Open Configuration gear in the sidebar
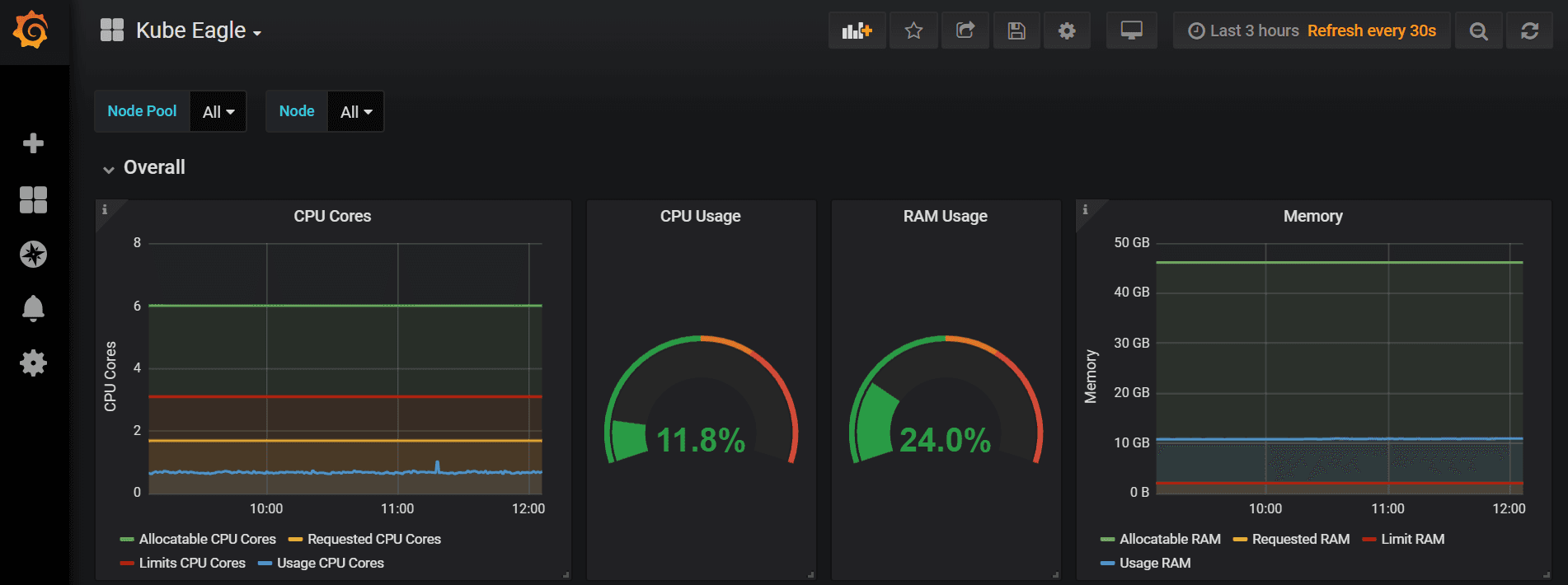 (33, 363)
